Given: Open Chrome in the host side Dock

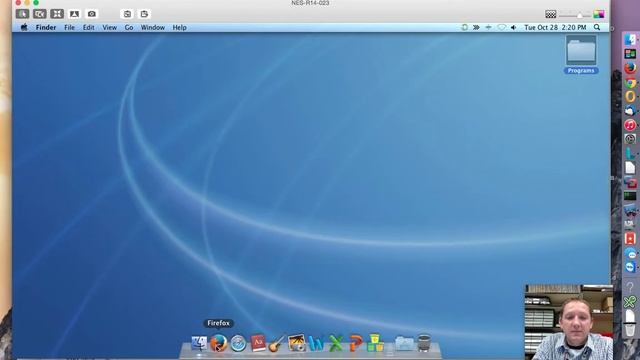Looking at the screenshot, I should pos(630,82).
